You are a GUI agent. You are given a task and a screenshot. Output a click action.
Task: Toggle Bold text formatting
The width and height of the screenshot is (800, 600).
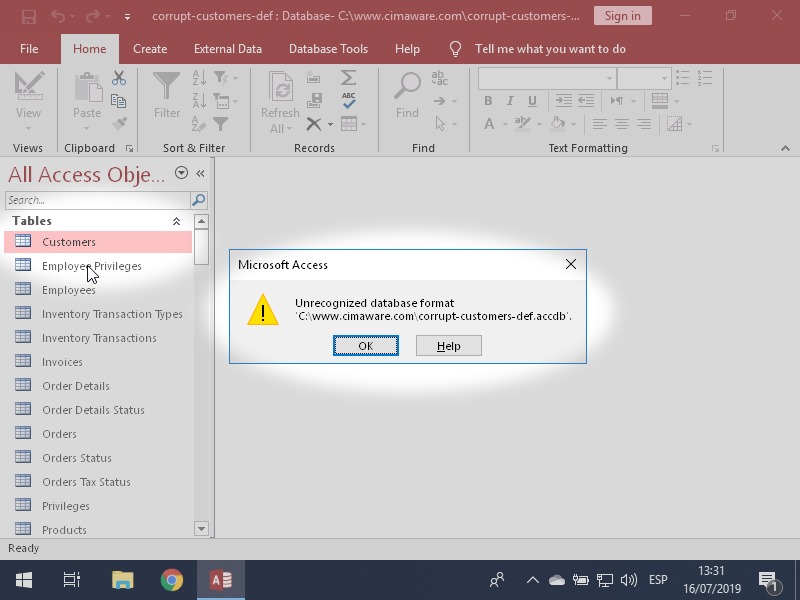pos(488,101)
